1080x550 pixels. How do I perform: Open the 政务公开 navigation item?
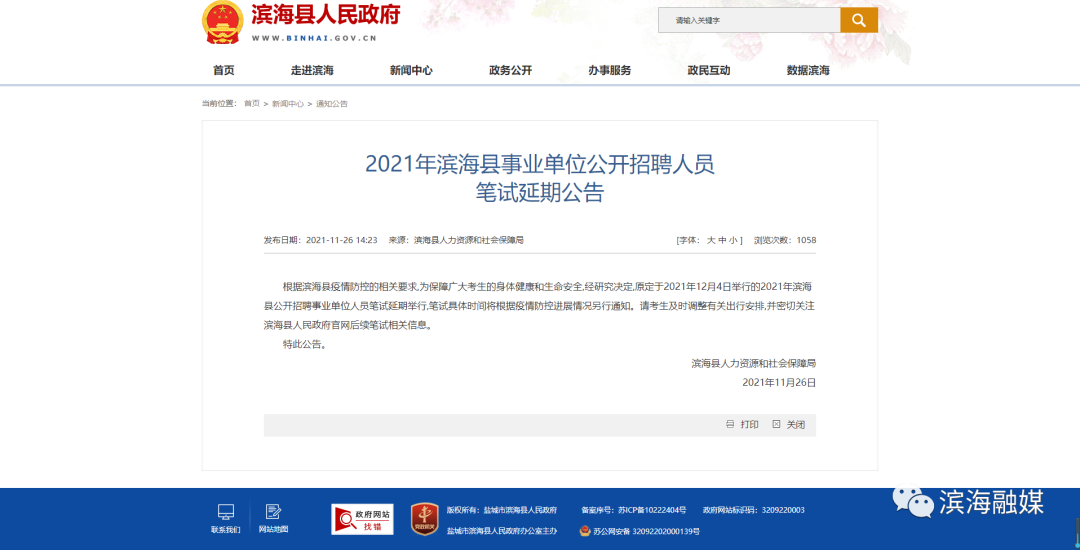510,70
